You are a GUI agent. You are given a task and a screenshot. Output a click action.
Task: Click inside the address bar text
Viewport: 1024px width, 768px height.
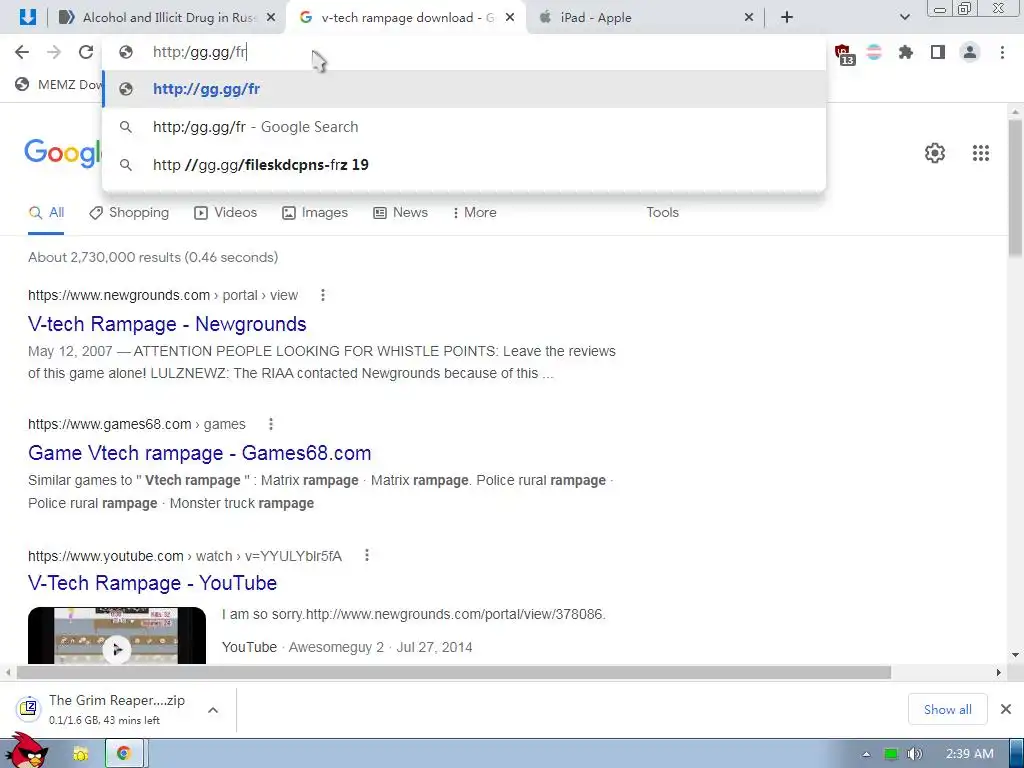199,52
